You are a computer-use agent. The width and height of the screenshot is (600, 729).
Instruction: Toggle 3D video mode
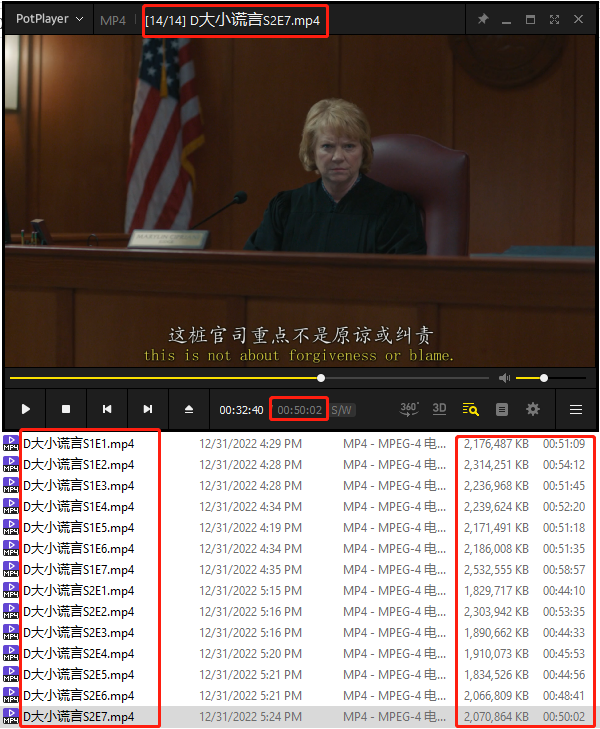pyautogui.click(x=439, y=409)
